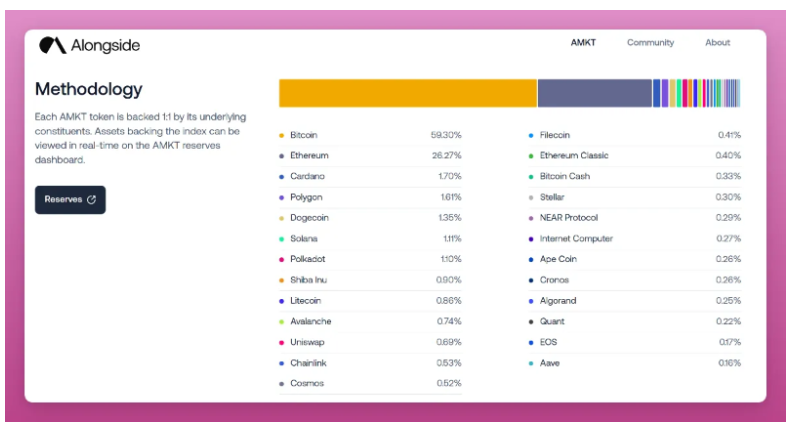This screenshot has width=790, height=428.
Task: Click the Shiba Inu row label
Action: pyautogui.click(x=308, y=280)
